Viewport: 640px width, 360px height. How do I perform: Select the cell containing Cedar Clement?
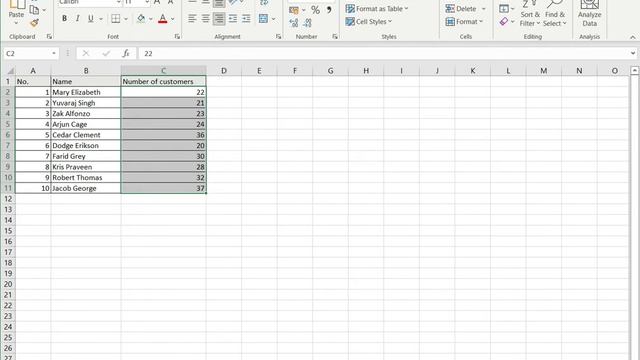coord(86,135)
